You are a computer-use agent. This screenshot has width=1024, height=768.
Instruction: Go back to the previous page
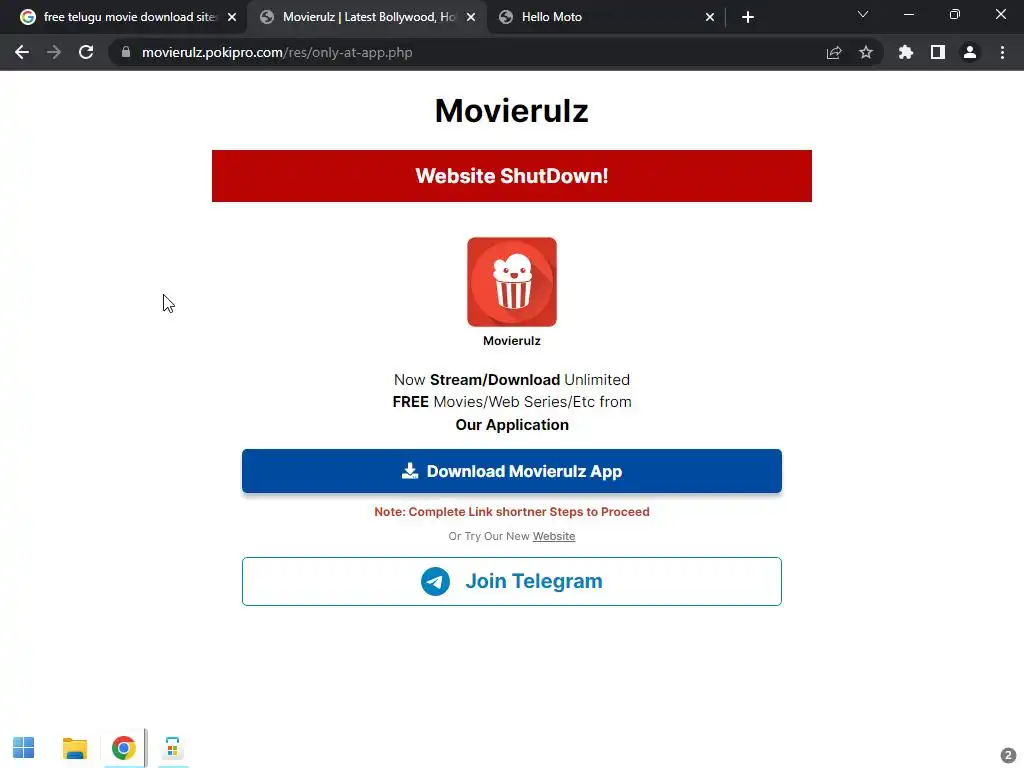click(22, 52)
